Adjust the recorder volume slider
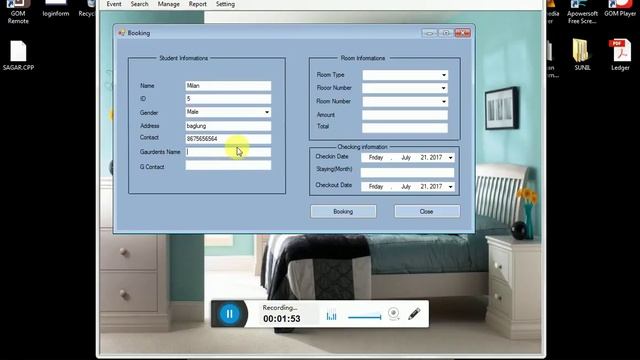This screenshot has width=640, height=360. (364, 316)
